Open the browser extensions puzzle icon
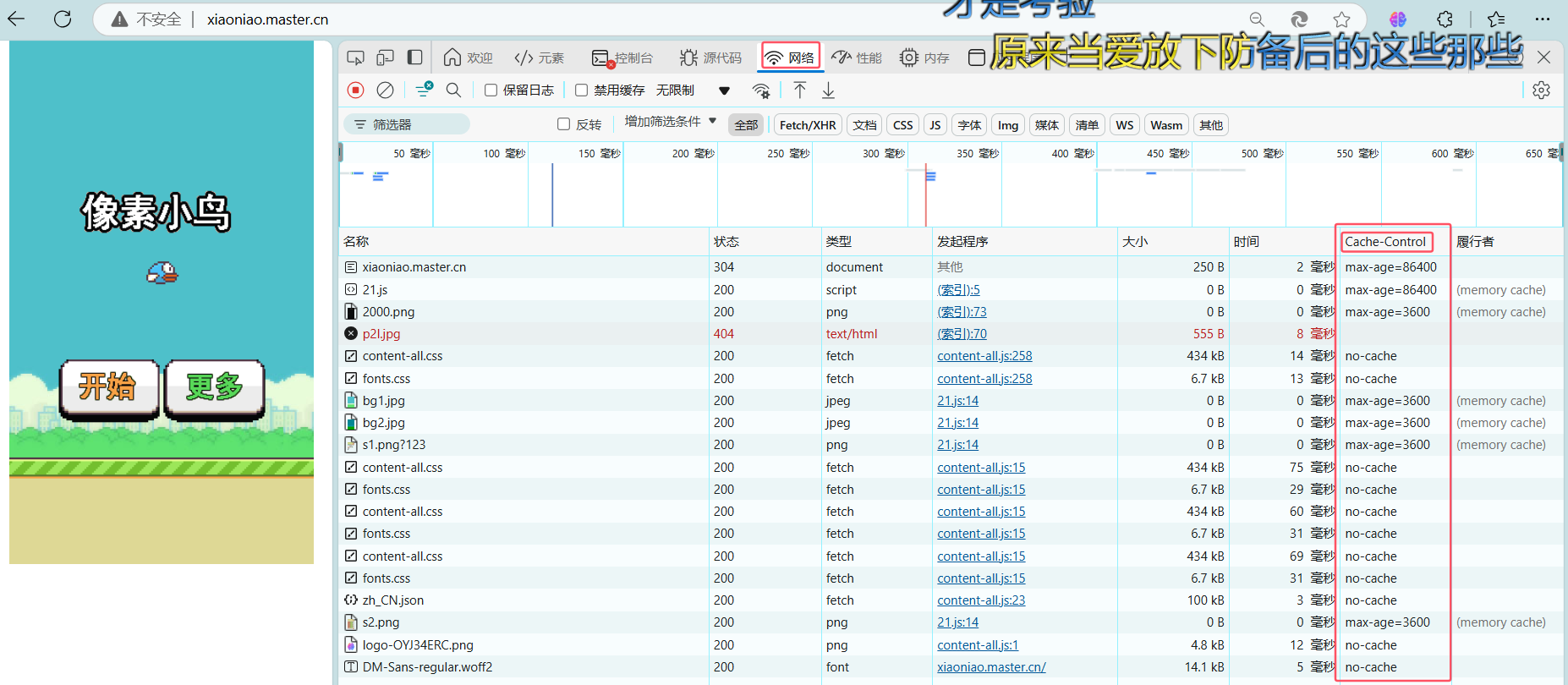The width and height of the screenshot is (1568, 685). point(1445,19)
